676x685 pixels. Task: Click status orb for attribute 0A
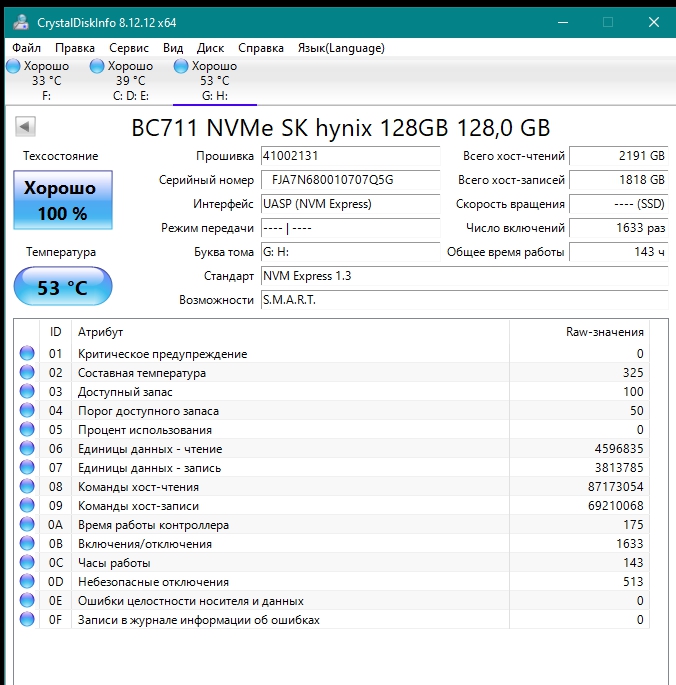pos(27,524)
